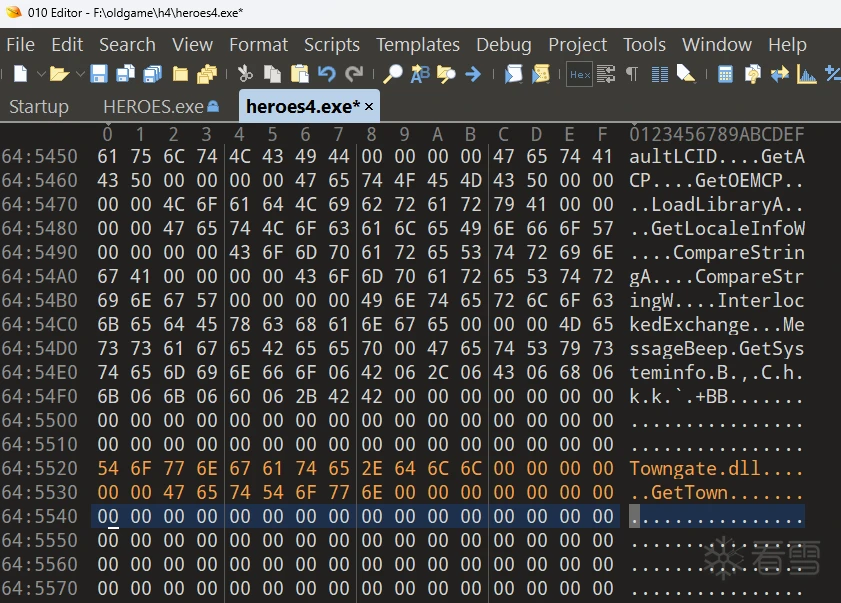Click the 'ssageBeep.GetSys' ASCII text
Screen dimensions: 841x603
(717, 349)
